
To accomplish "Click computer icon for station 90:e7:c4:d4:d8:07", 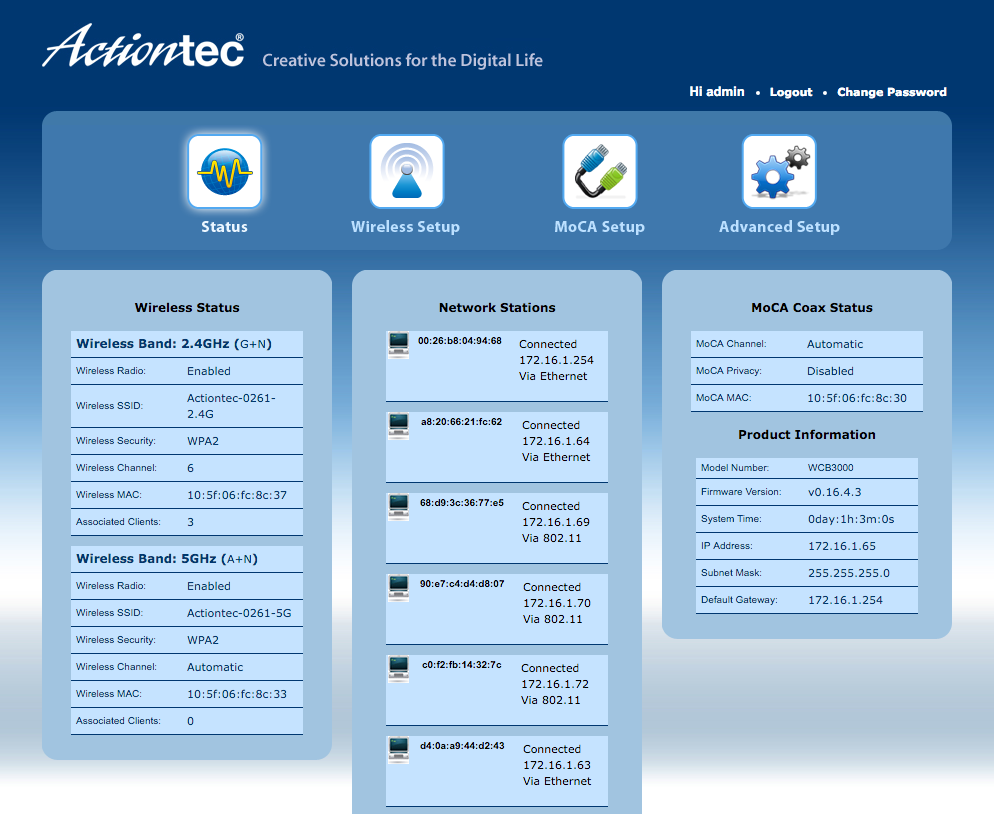I will [398, 588].
